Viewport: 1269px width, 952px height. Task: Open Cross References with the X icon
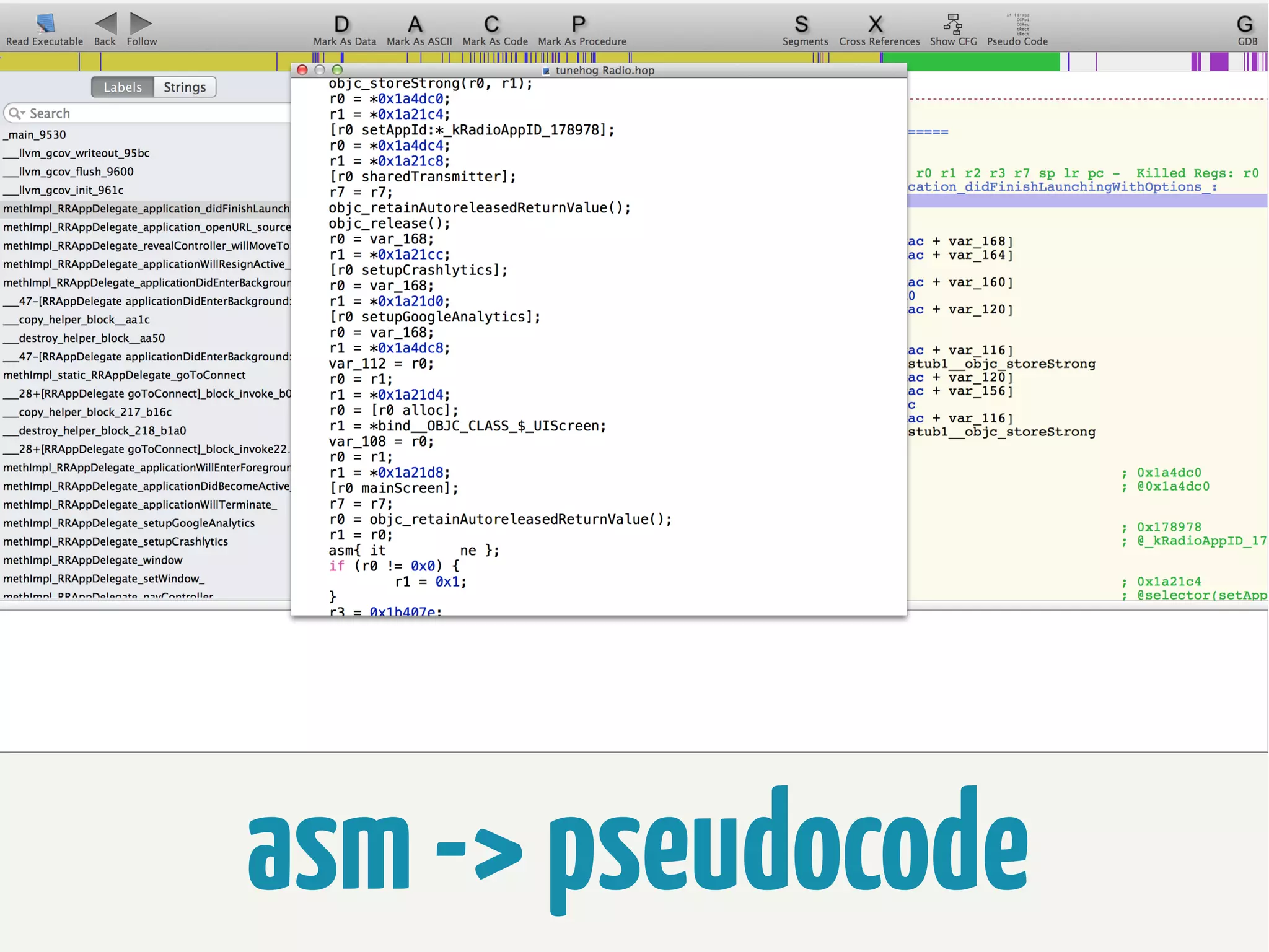[875, 24]
